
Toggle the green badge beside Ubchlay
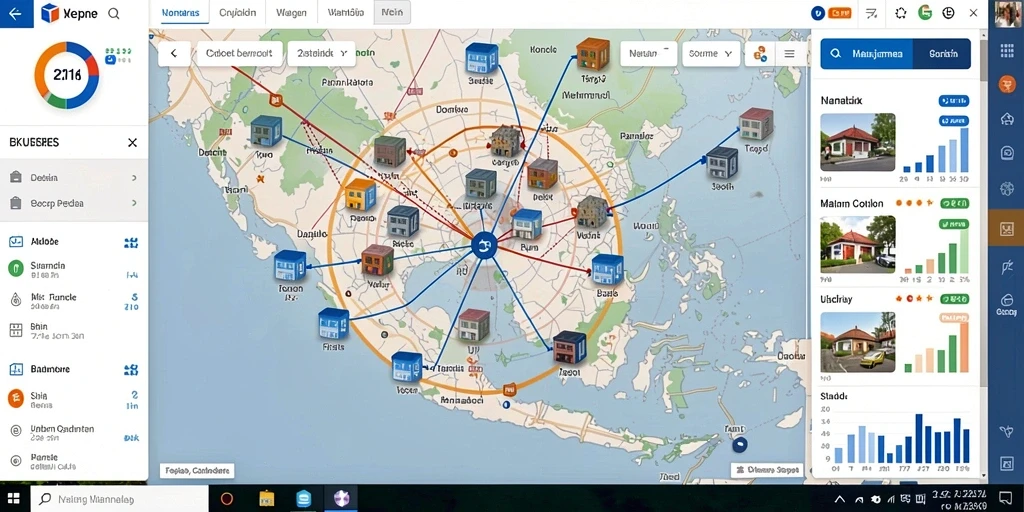(954, 299)
